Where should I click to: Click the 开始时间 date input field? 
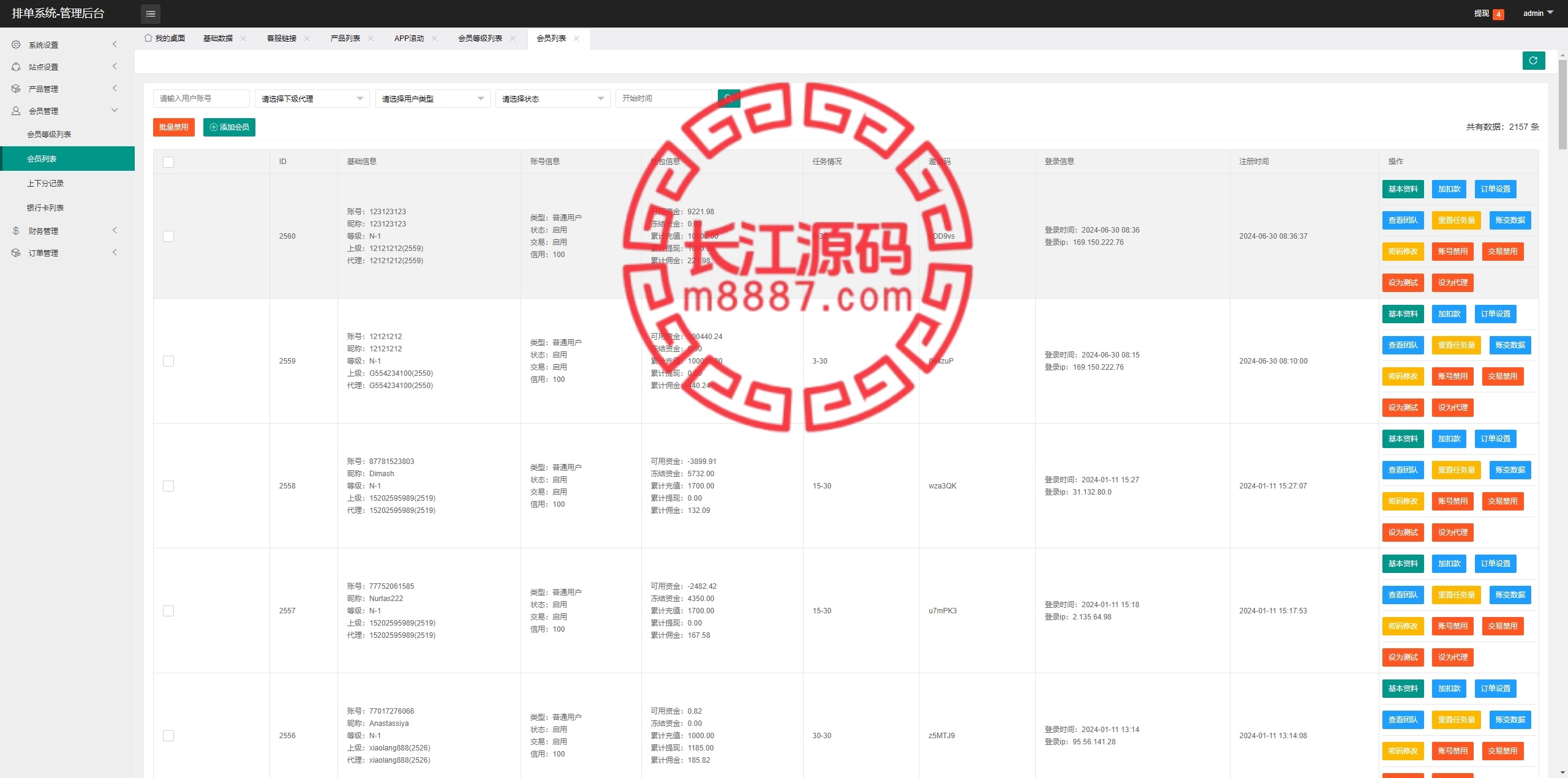coord(664,99)
